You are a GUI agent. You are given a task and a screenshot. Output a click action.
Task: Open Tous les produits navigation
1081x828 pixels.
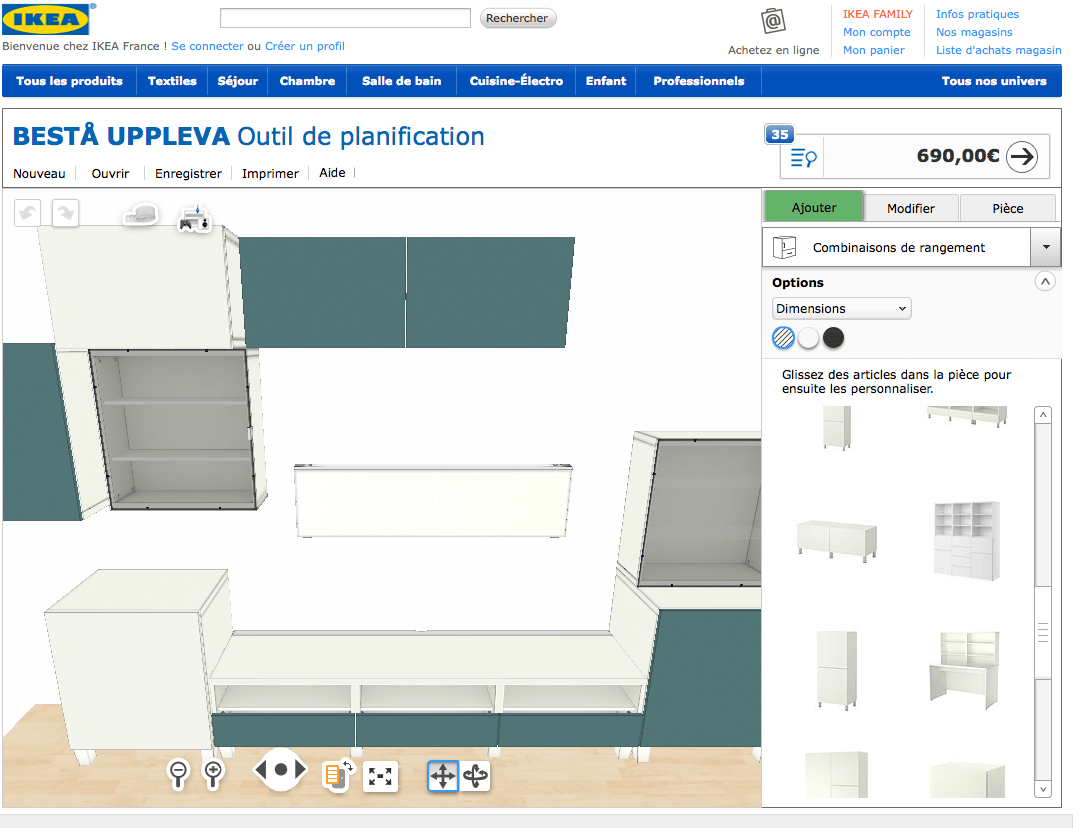click(x=70, y=81)
